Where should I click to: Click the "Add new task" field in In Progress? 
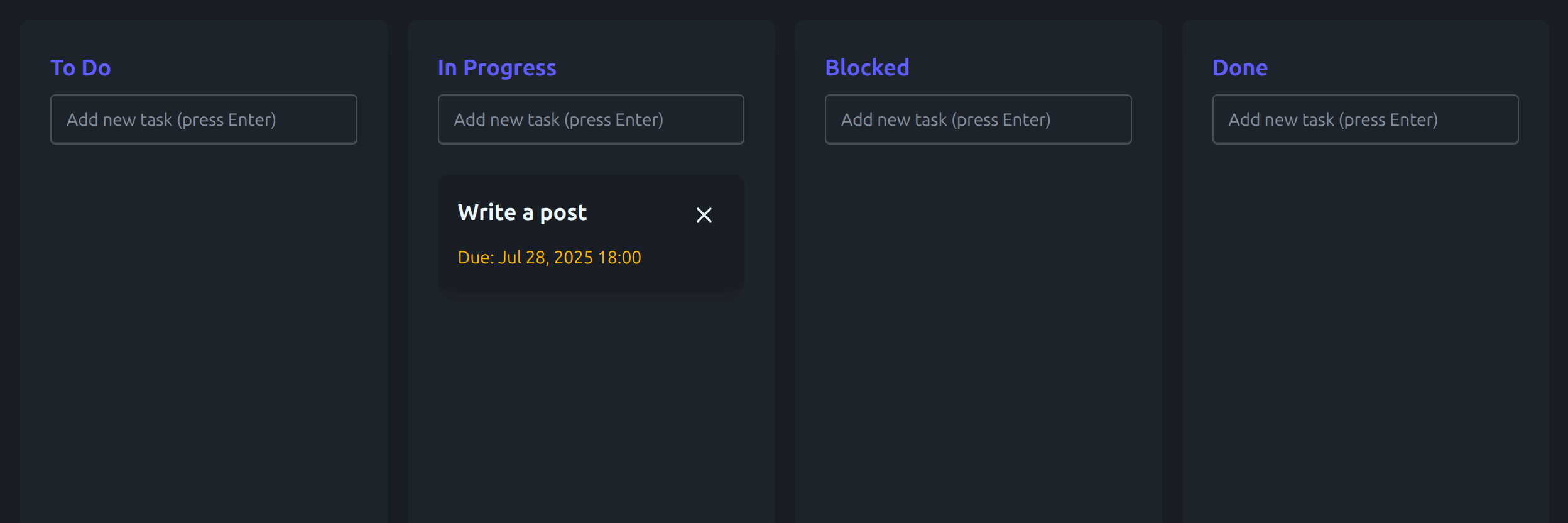point(591,119)
